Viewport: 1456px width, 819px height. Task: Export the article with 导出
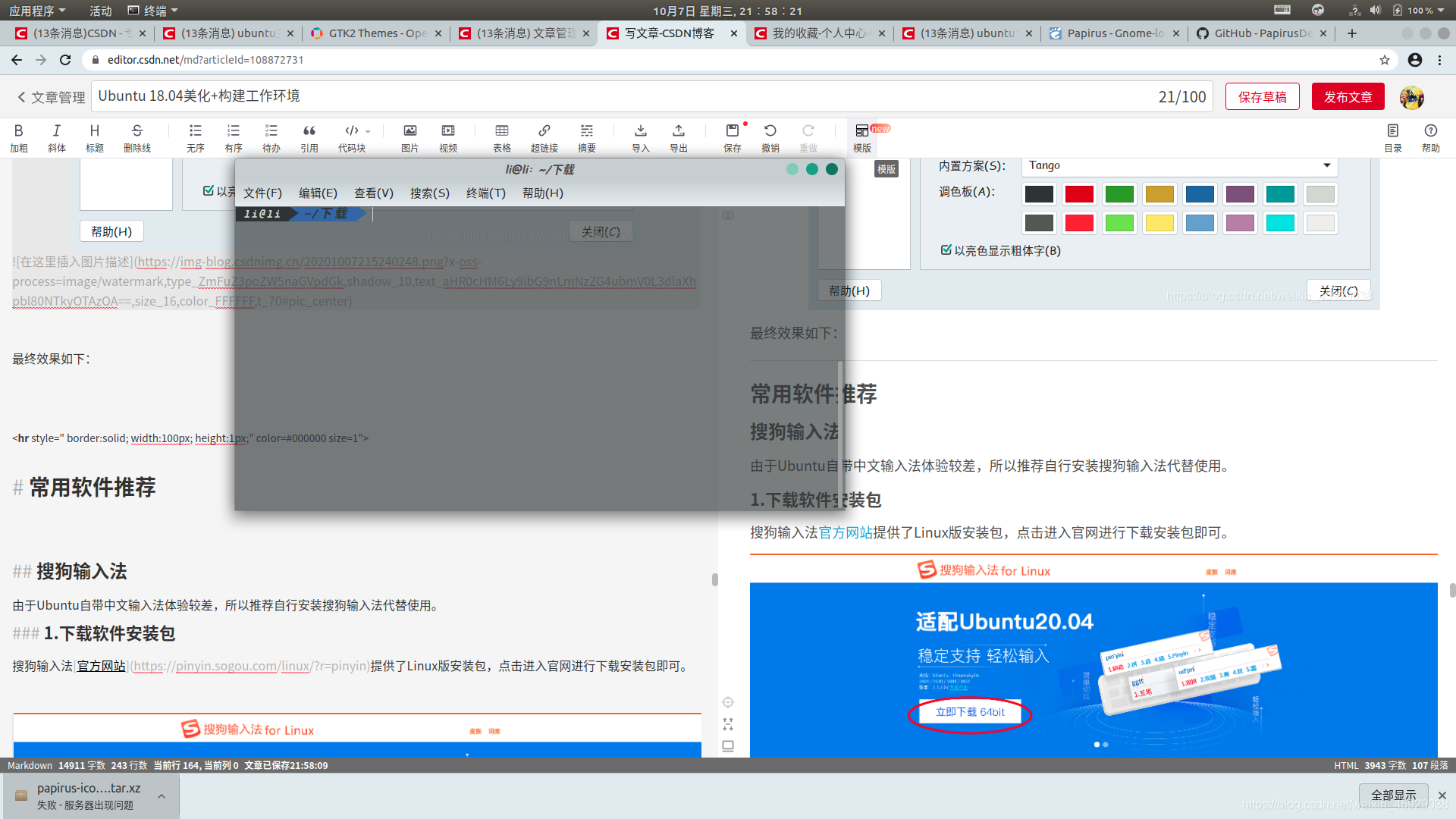(x=679, y=138)
